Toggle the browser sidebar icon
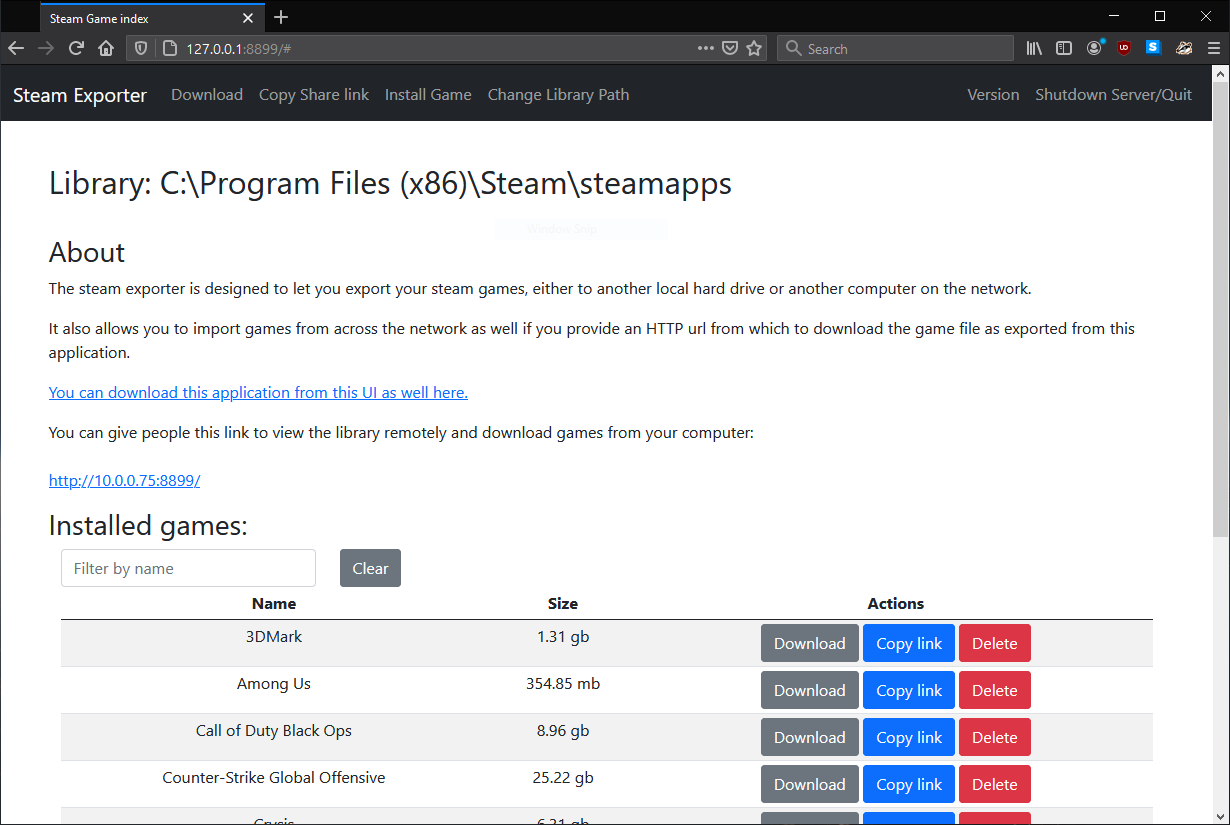The height and width of the screenshot is (825, 1230). click(1064, 48)
